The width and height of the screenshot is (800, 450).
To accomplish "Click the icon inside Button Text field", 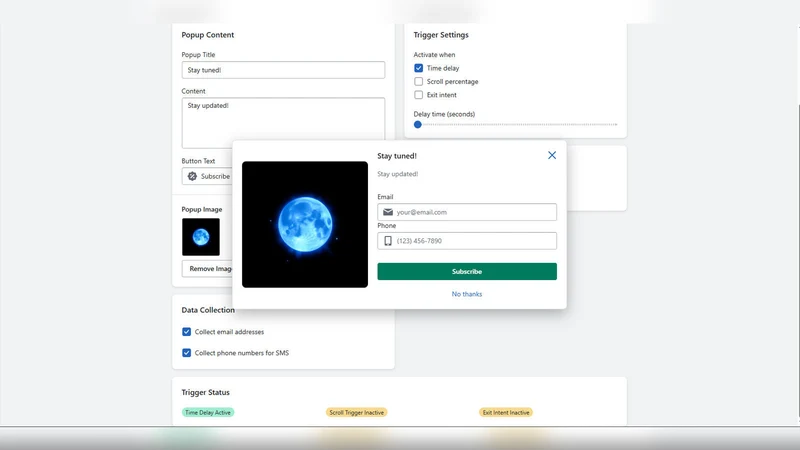I will coord(192,176).
